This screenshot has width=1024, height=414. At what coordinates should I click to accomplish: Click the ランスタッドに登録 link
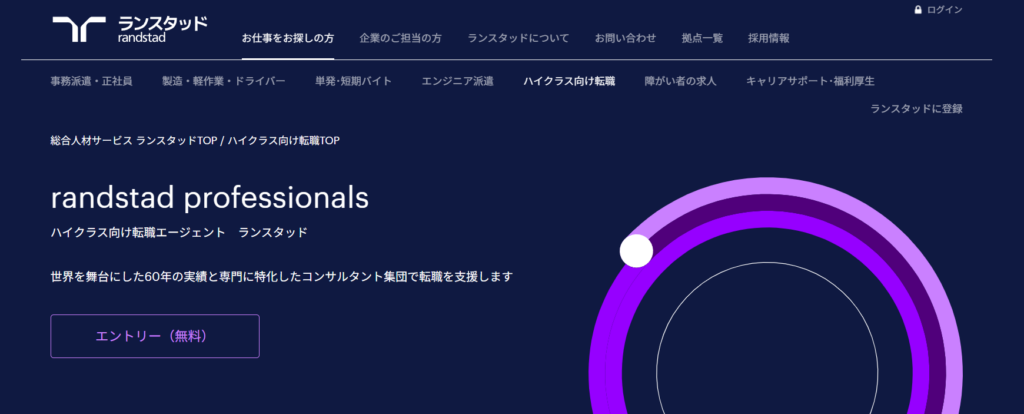point(916,108)
